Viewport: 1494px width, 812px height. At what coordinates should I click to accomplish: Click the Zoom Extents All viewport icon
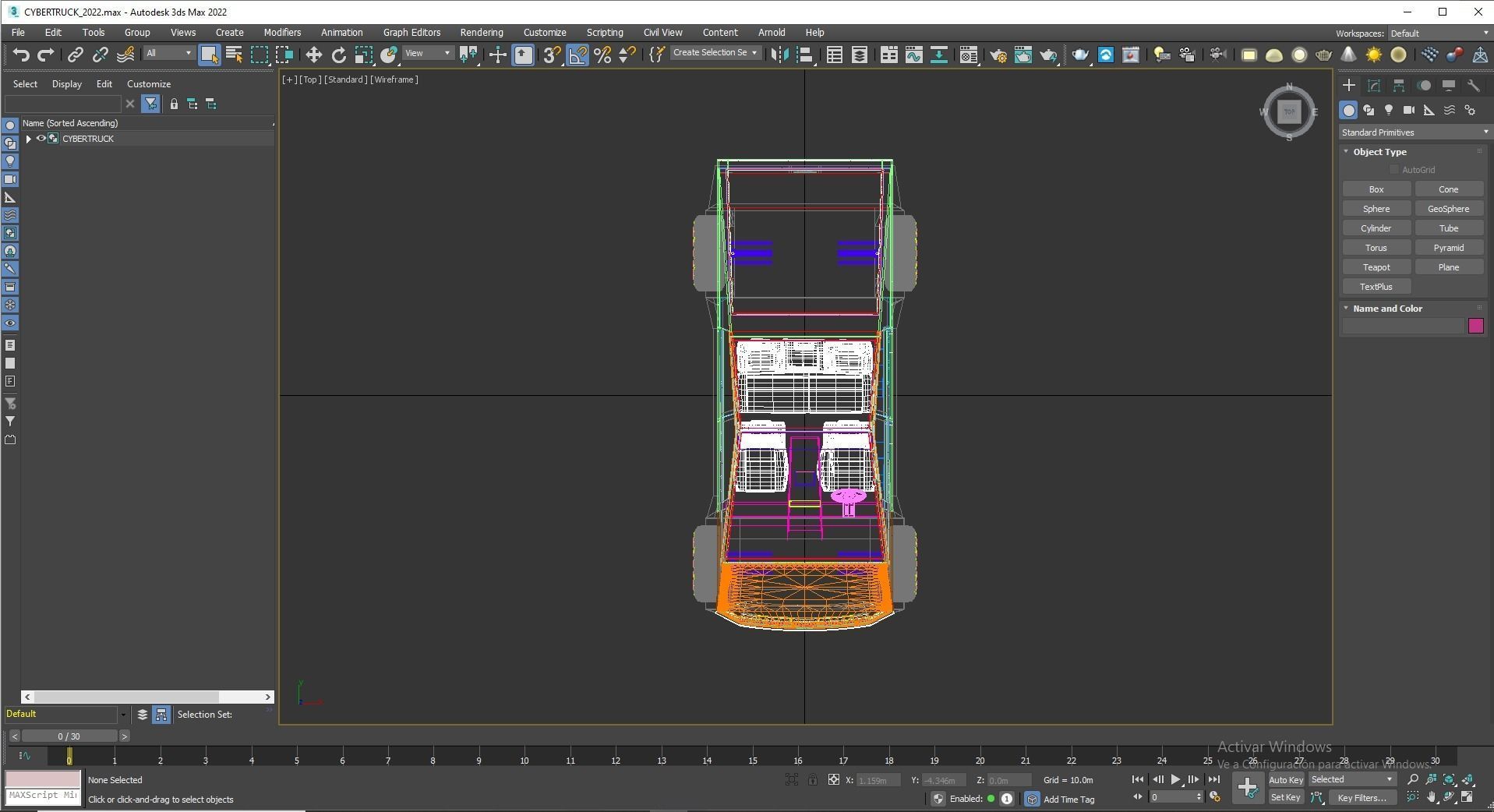coord(1468,779)
